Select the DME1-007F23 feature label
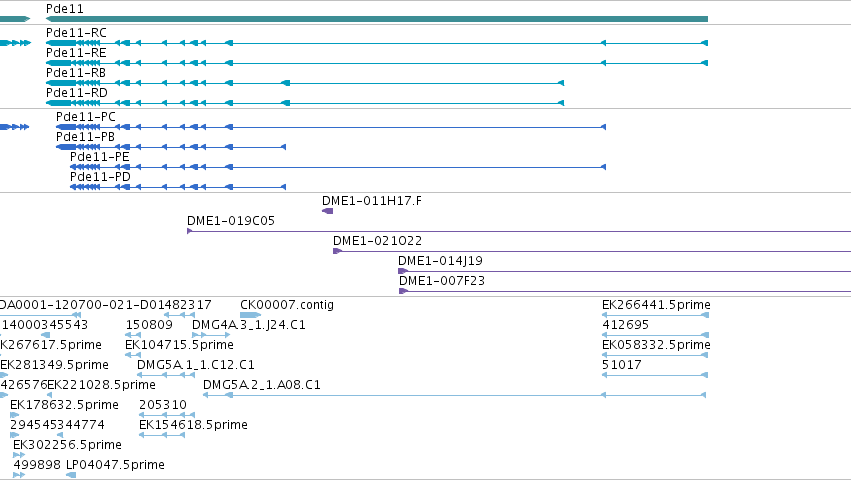The width and height of the screenshot is (851, 480). [442, 281]
